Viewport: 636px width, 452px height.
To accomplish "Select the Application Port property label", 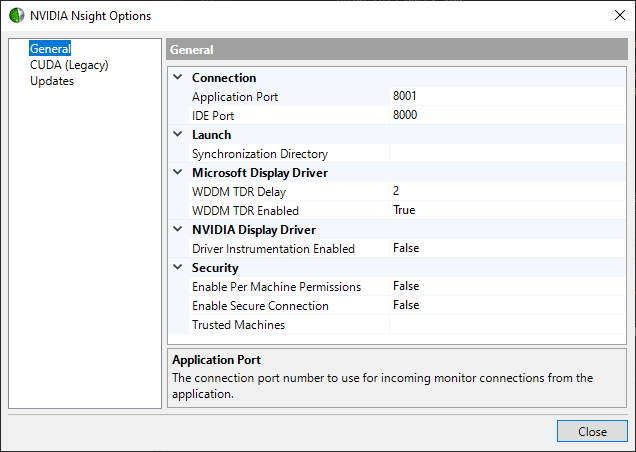I will point(235,97).
